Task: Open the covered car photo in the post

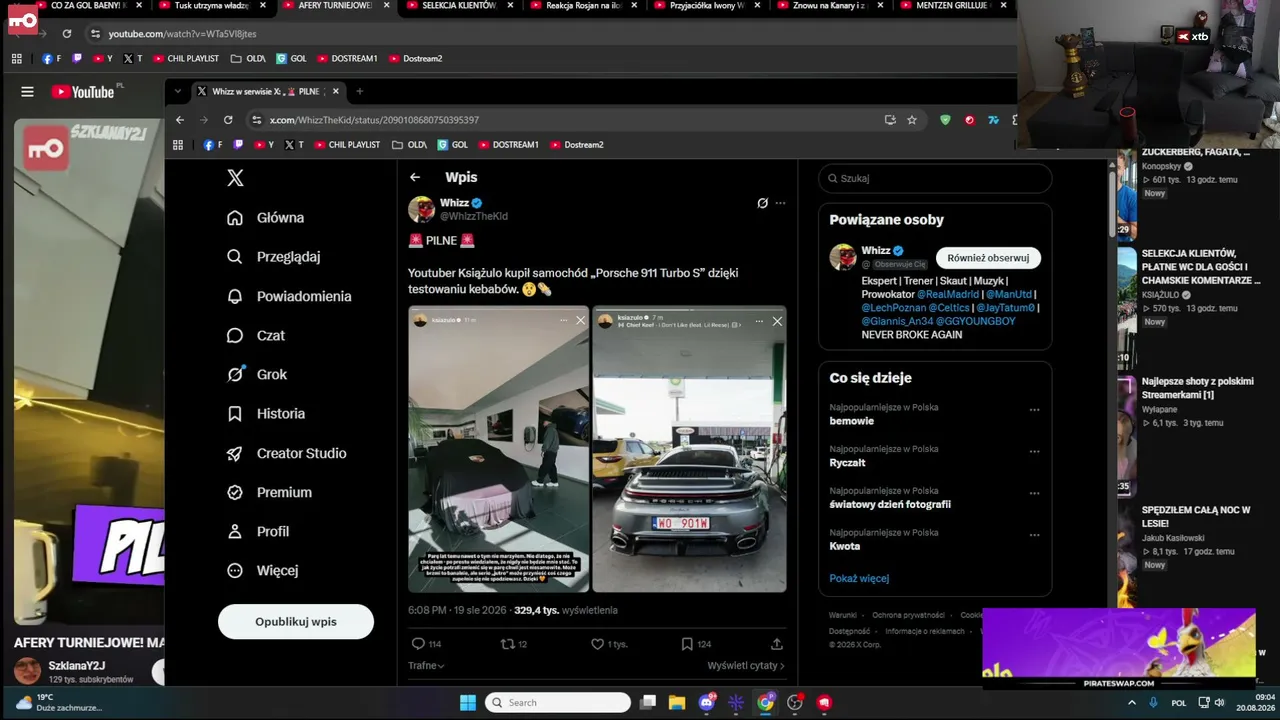Action: [x=498, y=449]
